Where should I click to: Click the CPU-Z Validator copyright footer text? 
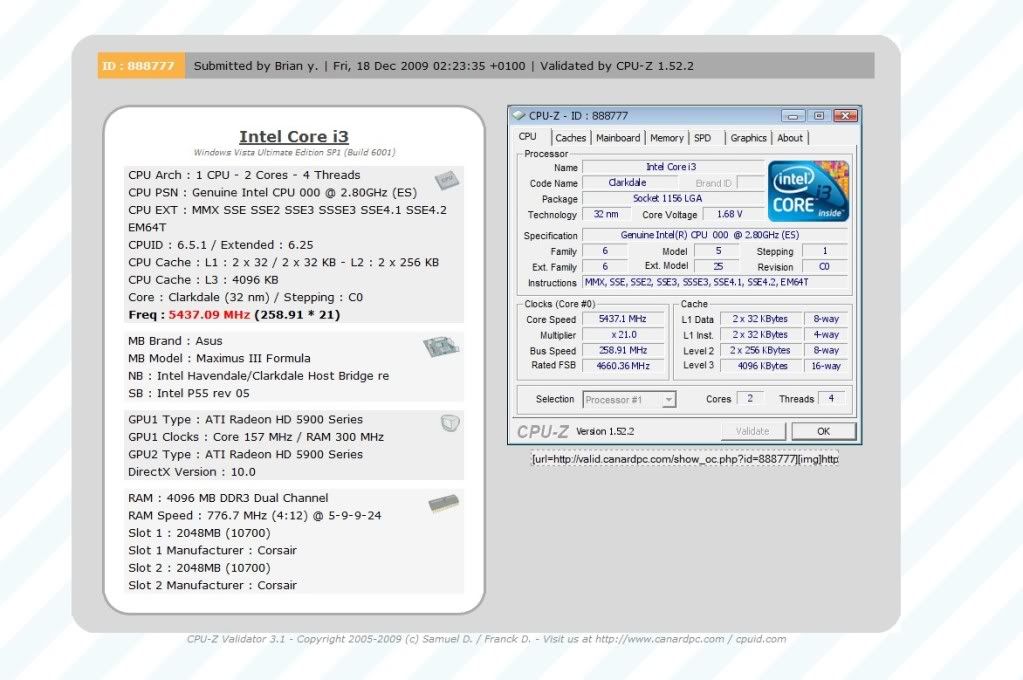tap(486, 639)
